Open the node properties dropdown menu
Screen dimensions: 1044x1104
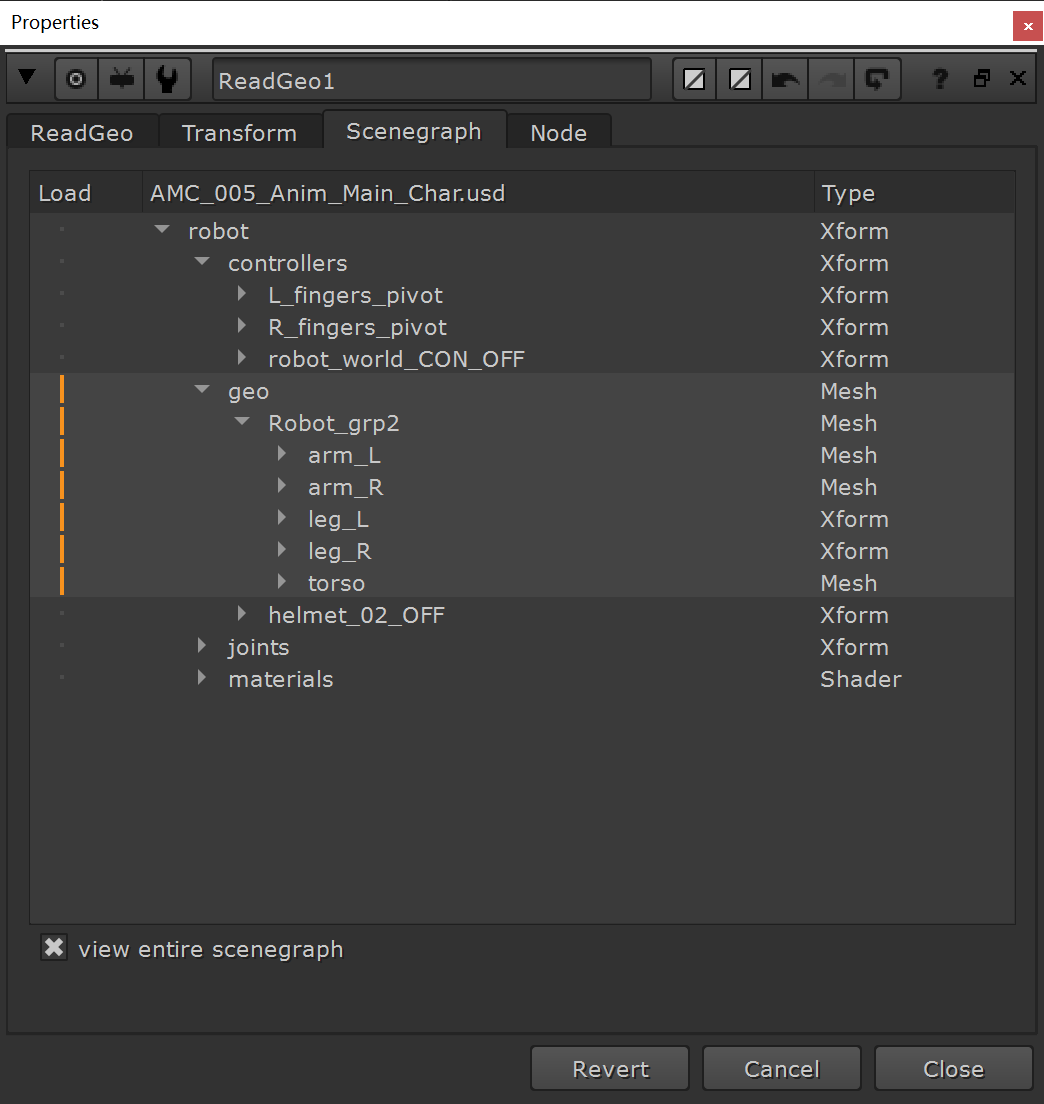[27, 78]
